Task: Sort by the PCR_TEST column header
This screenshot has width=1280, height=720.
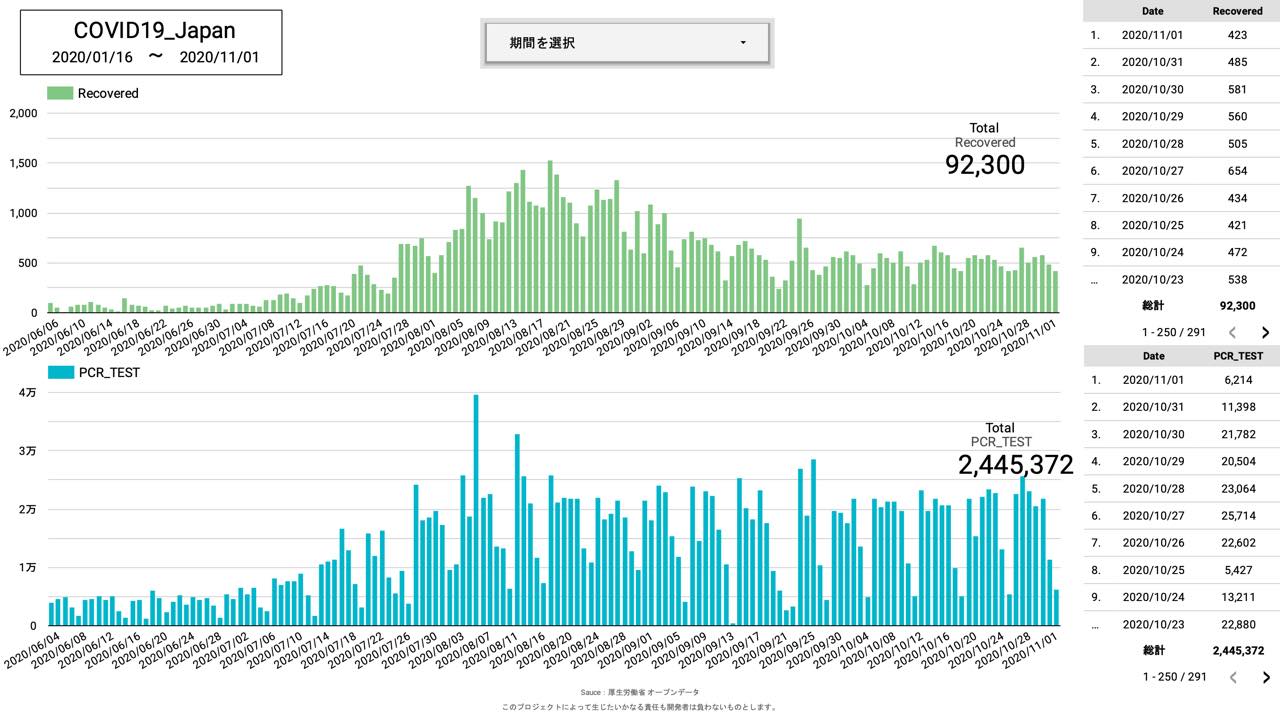Action: [x=1237, y=355]
